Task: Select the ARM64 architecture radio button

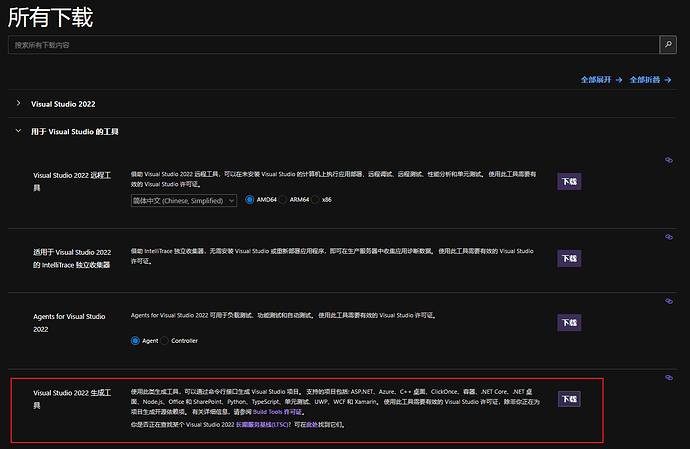Action: coord(283,199)
